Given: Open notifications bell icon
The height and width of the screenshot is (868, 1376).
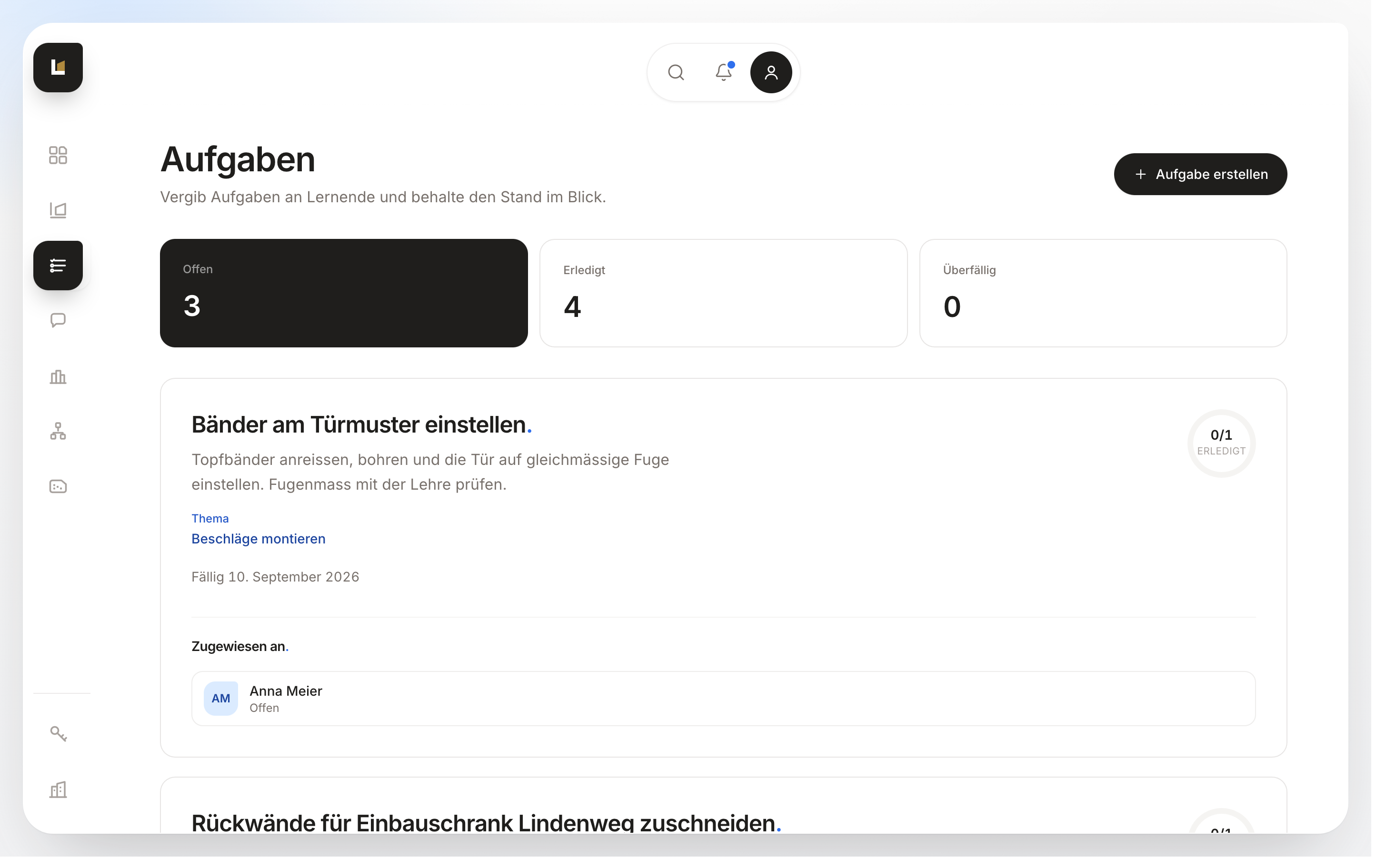Looking at the screenshot, I should (x=724, y=72).
